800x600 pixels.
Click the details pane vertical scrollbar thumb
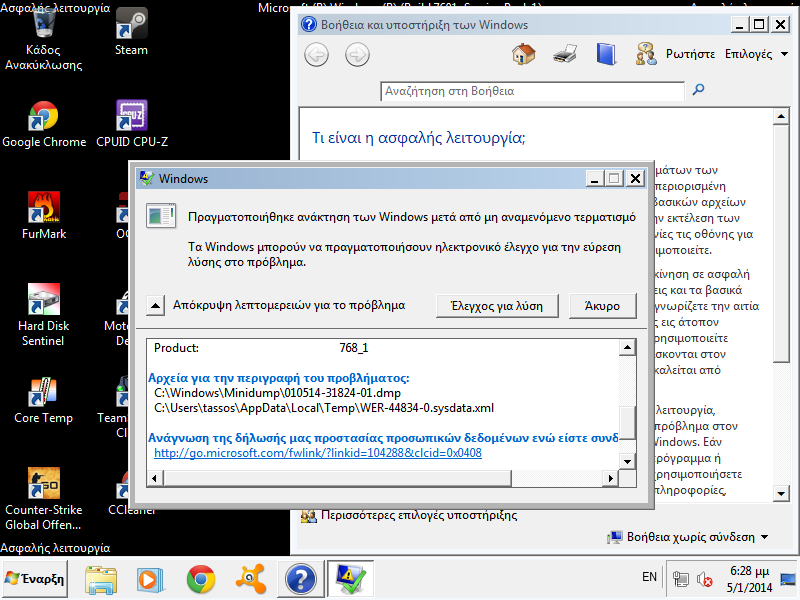pos(628,422)
